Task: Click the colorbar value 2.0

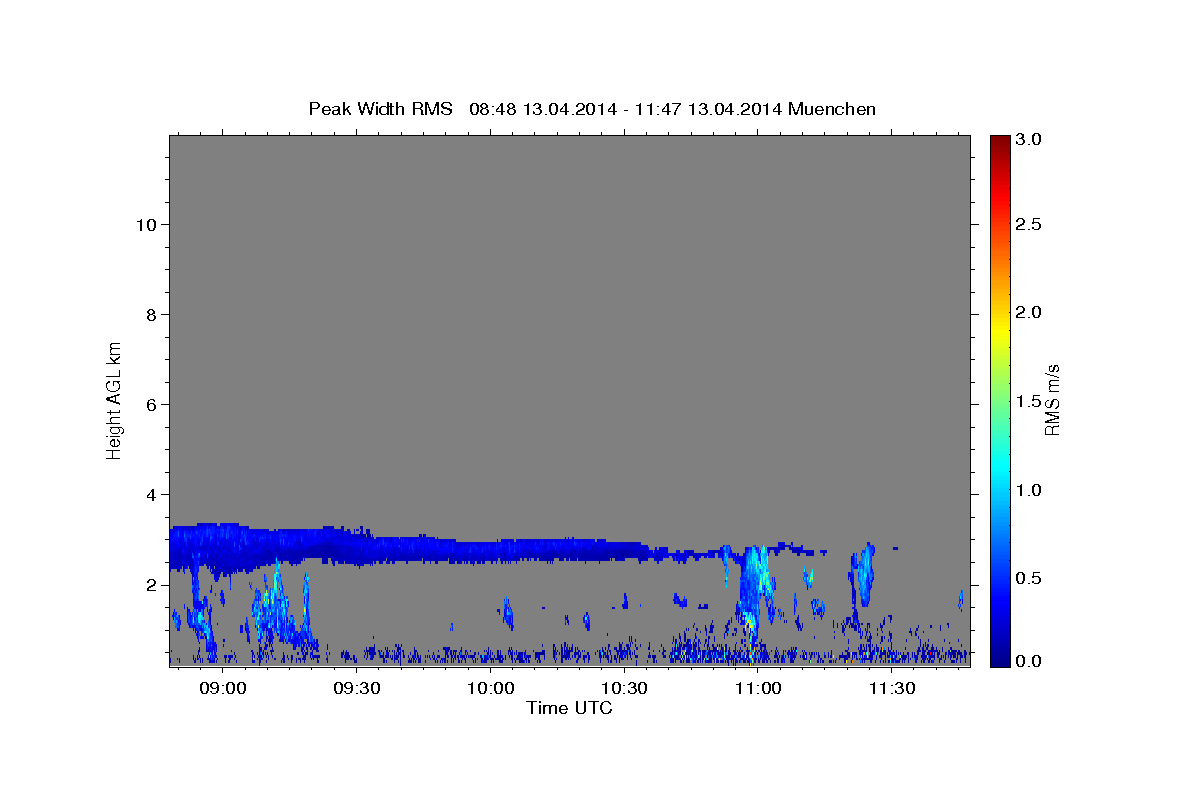Action: (x=1029, y=312)
